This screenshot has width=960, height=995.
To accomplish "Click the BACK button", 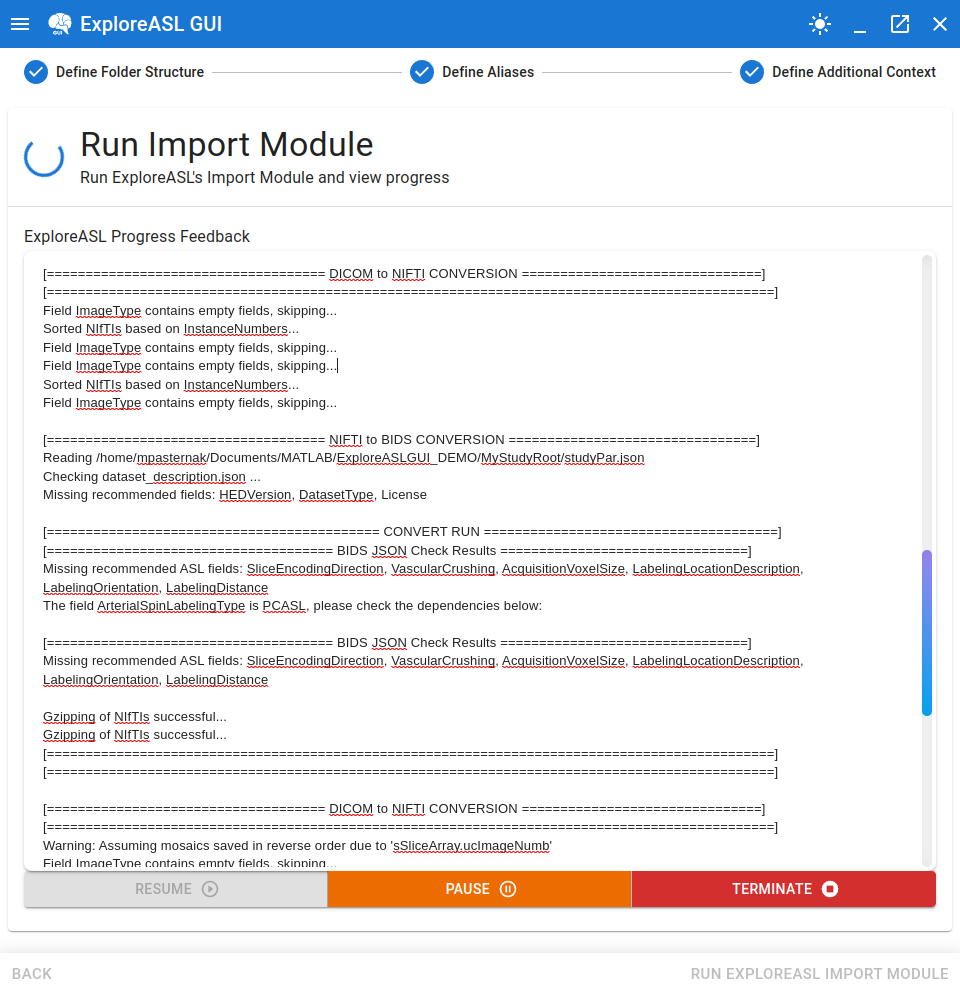I will pyautogui.click(x=32, y=973).
